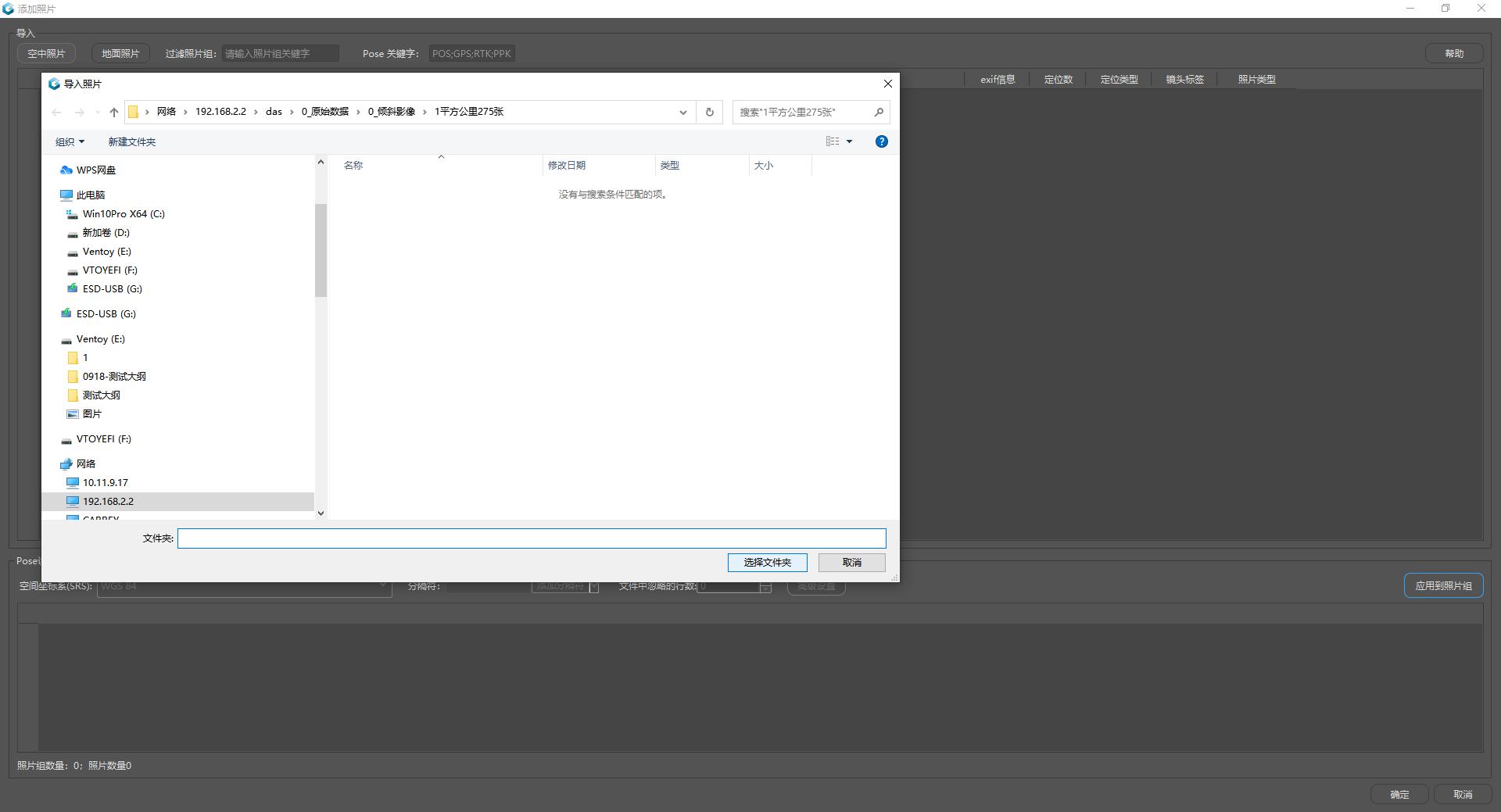Cancel the import photos dialog

tap(851, 562)
